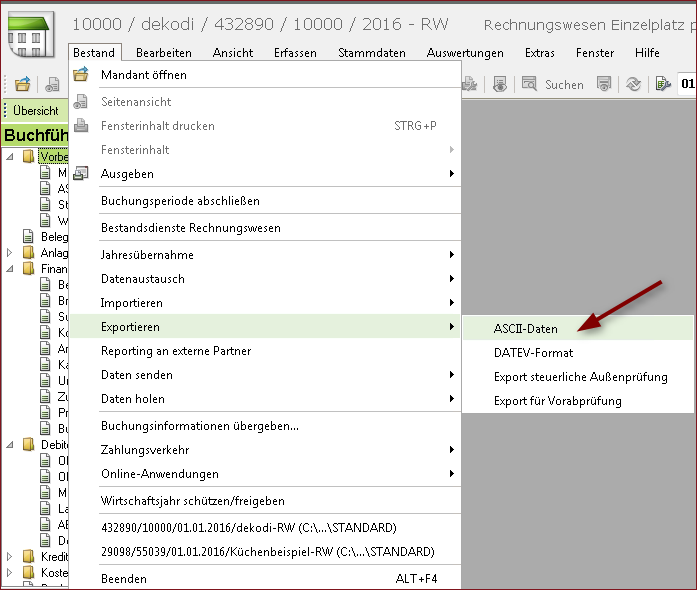
Task: Click the Vorbereitung folder icon in tree
Action: tap(29, 157)
